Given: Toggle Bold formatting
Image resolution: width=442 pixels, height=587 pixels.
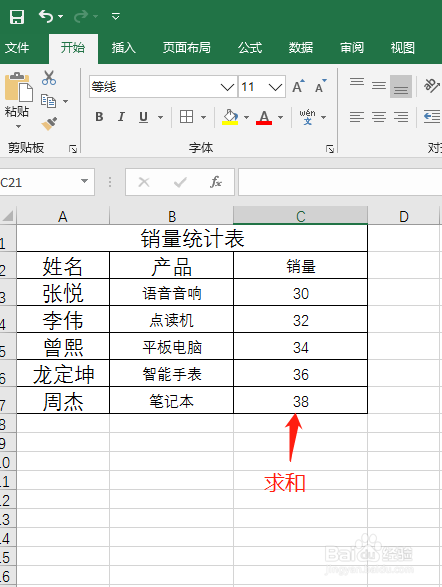Looking at the screenshot, I should (x=99, y=117).
